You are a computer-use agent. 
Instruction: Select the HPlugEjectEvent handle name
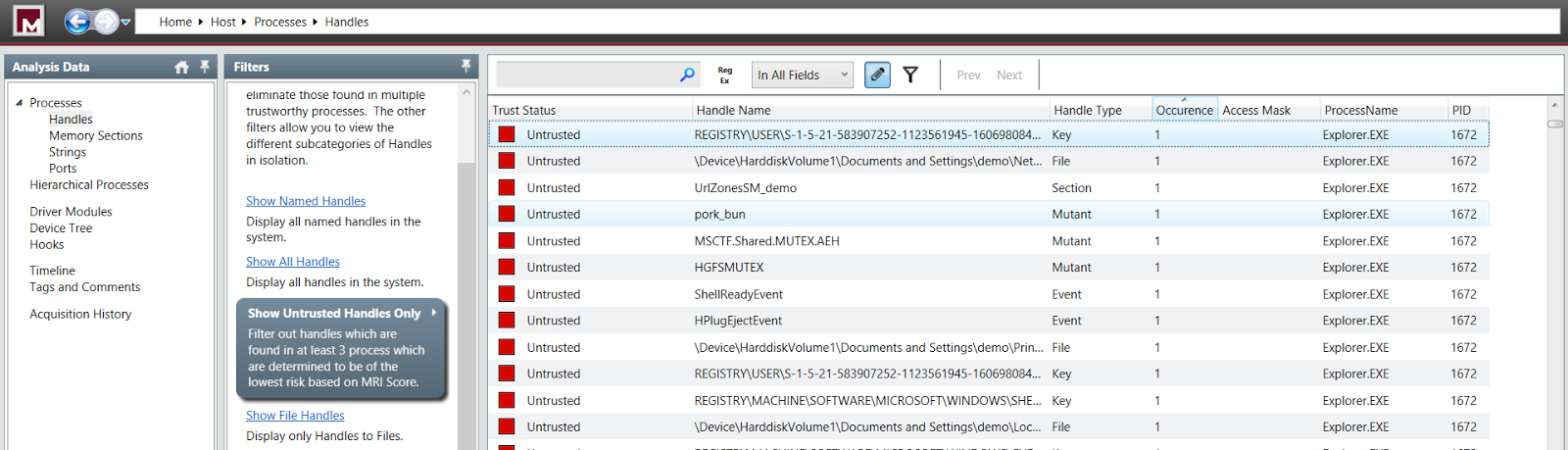pos(738,321)
